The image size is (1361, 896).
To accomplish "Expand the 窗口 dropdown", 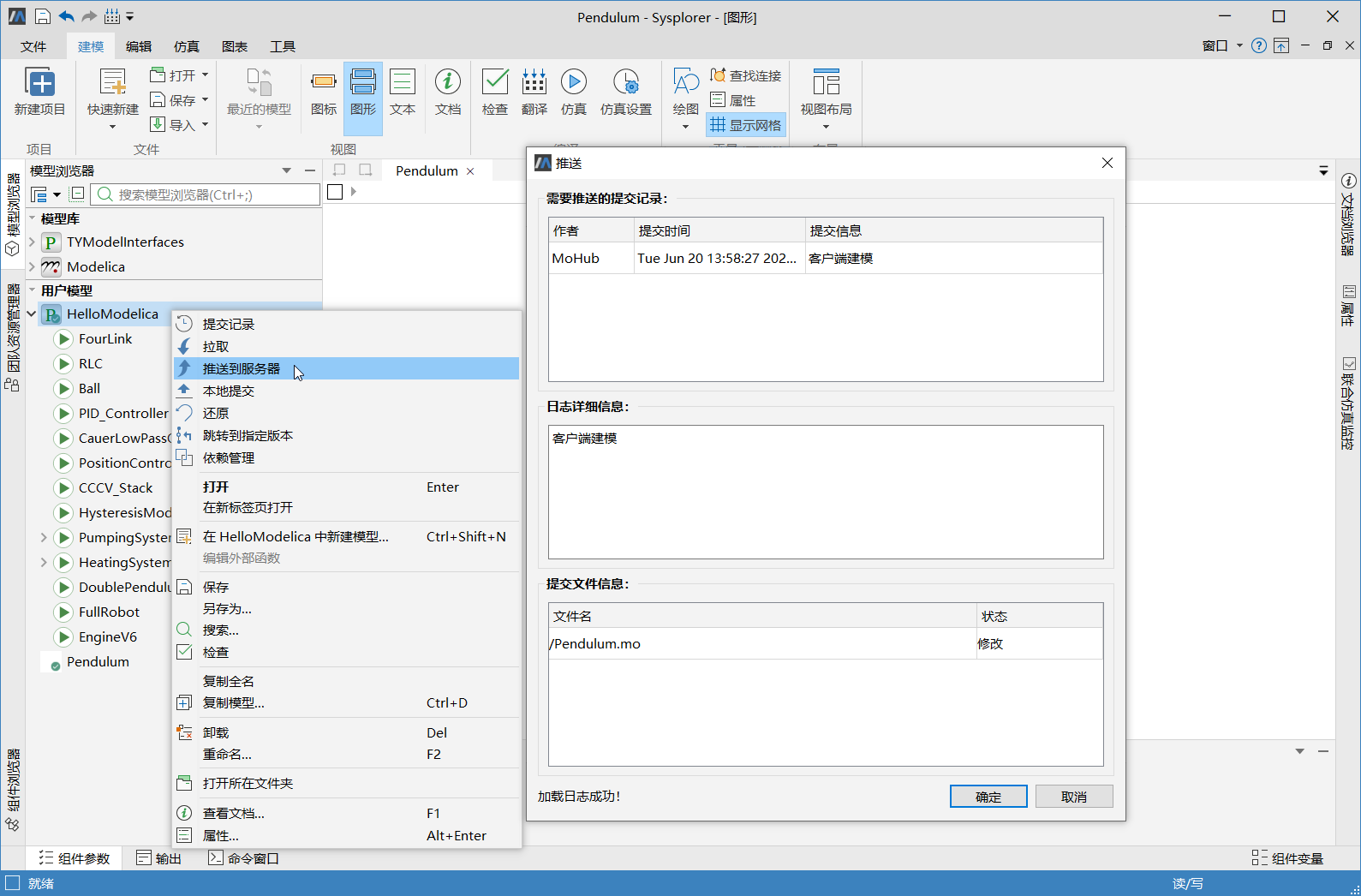I will pos(1239,46).
